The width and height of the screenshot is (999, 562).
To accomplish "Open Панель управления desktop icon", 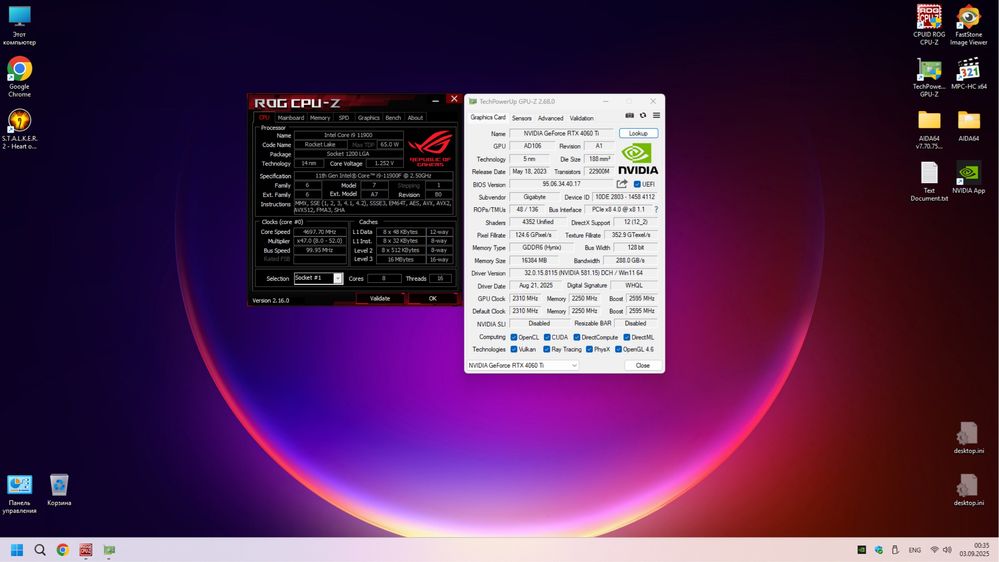I will (x=19, y=494).
